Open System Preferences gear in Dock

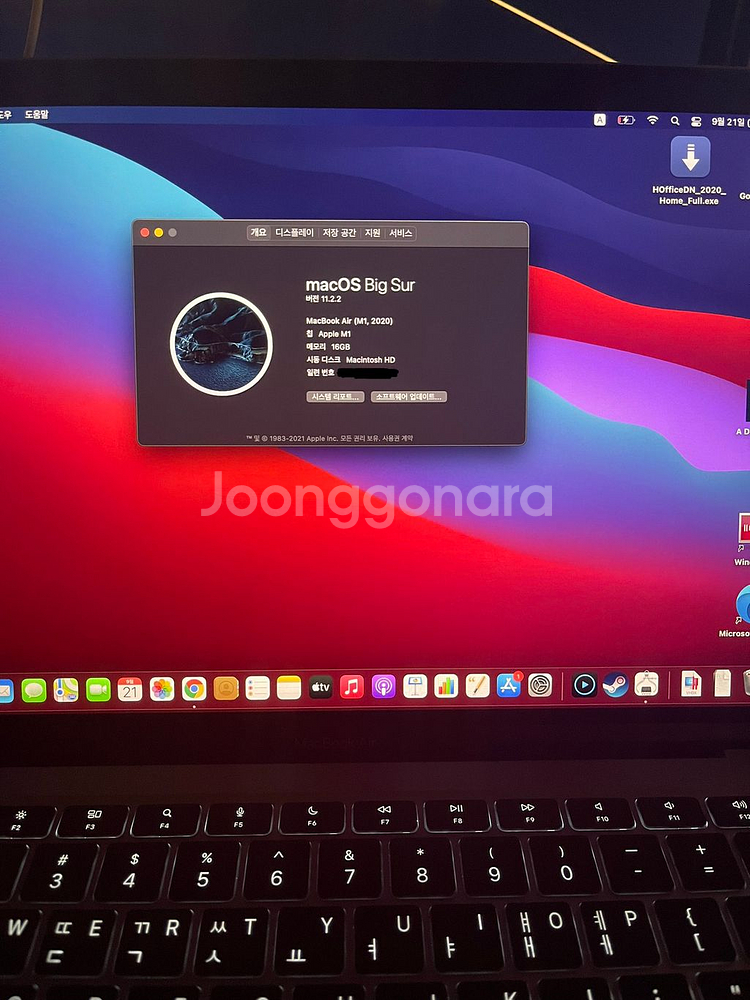[540, 685]
